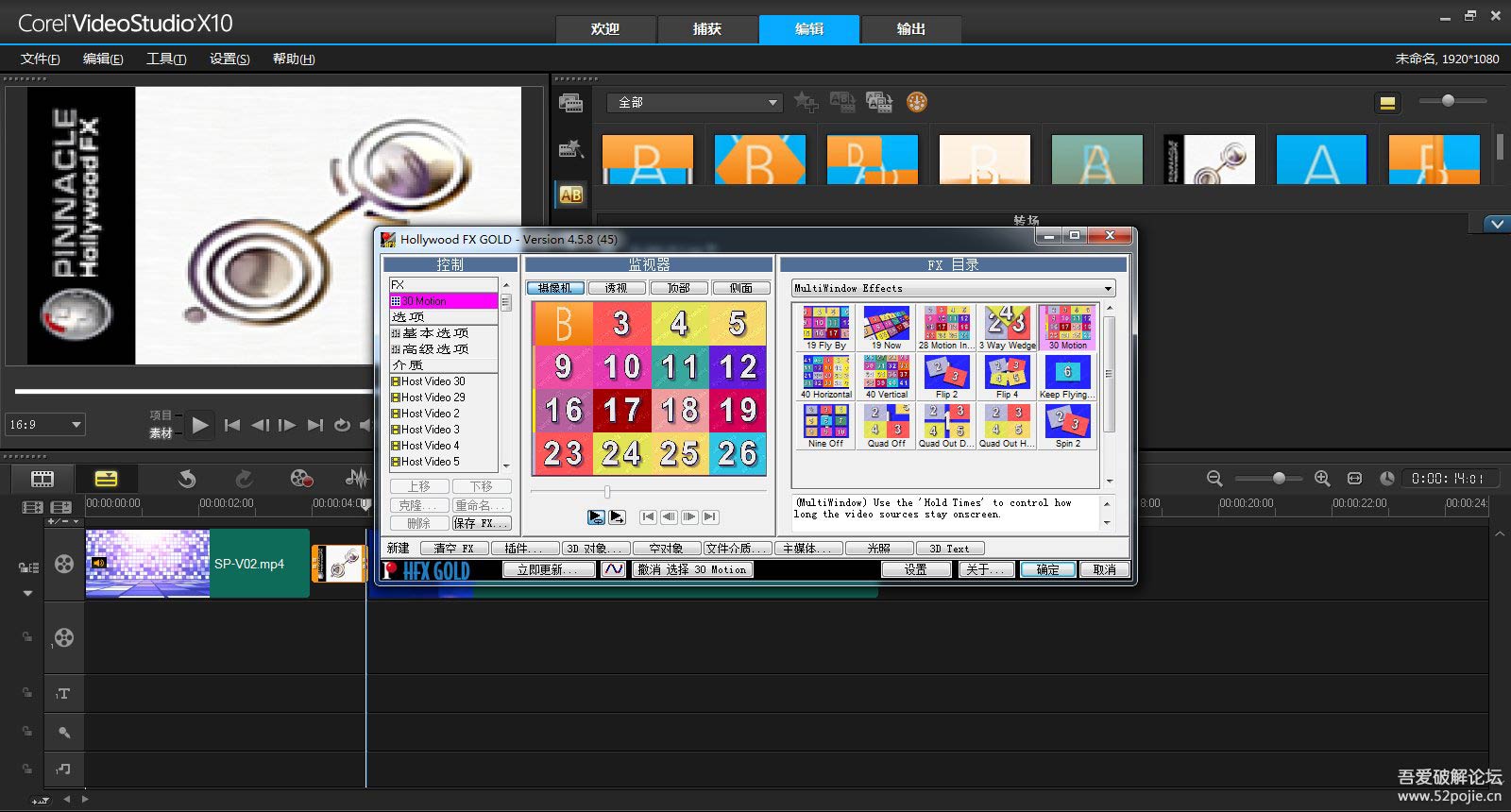Screen dimensions: 1511x812
Task: Open the sound mixer waveform icon
Action: pyautogui.click(x=356, y=479)
